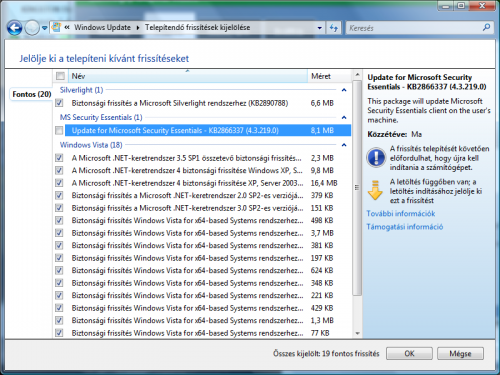Click the Windows Vista (18) group header
This screenshot has width=500, height=375.
(91, 145)
